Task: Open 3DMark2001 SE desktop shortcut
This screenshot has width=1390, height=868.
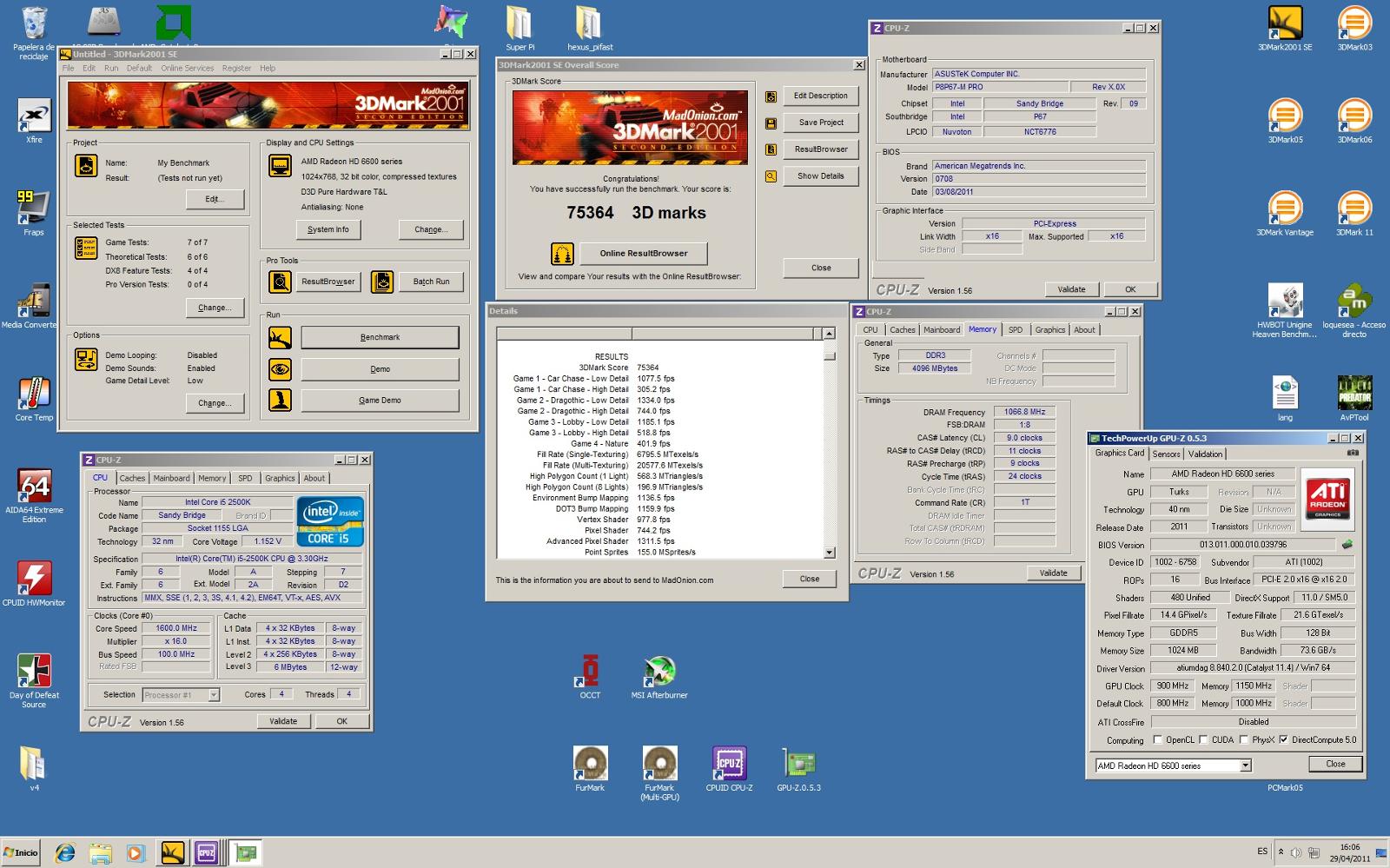Action: [1285, 28]
